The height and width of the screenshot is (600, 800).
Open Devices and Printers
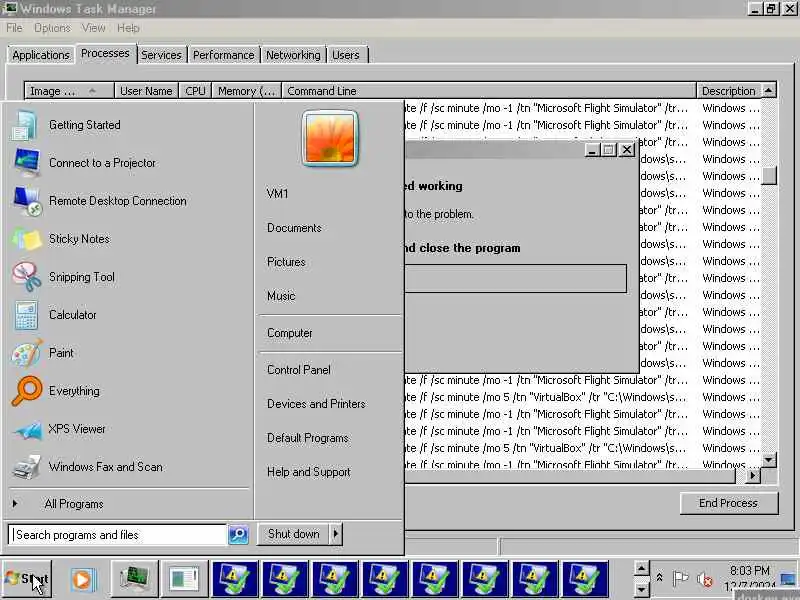click(x=316, y=404)
